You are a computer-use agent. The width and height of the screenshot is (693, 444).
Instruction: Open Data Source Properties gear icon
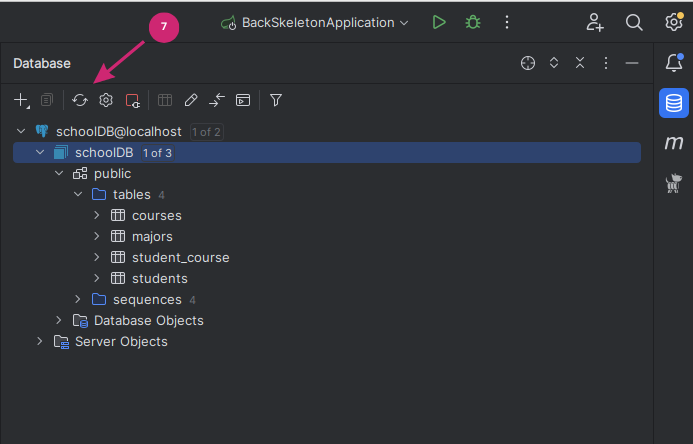click(106, 100)
